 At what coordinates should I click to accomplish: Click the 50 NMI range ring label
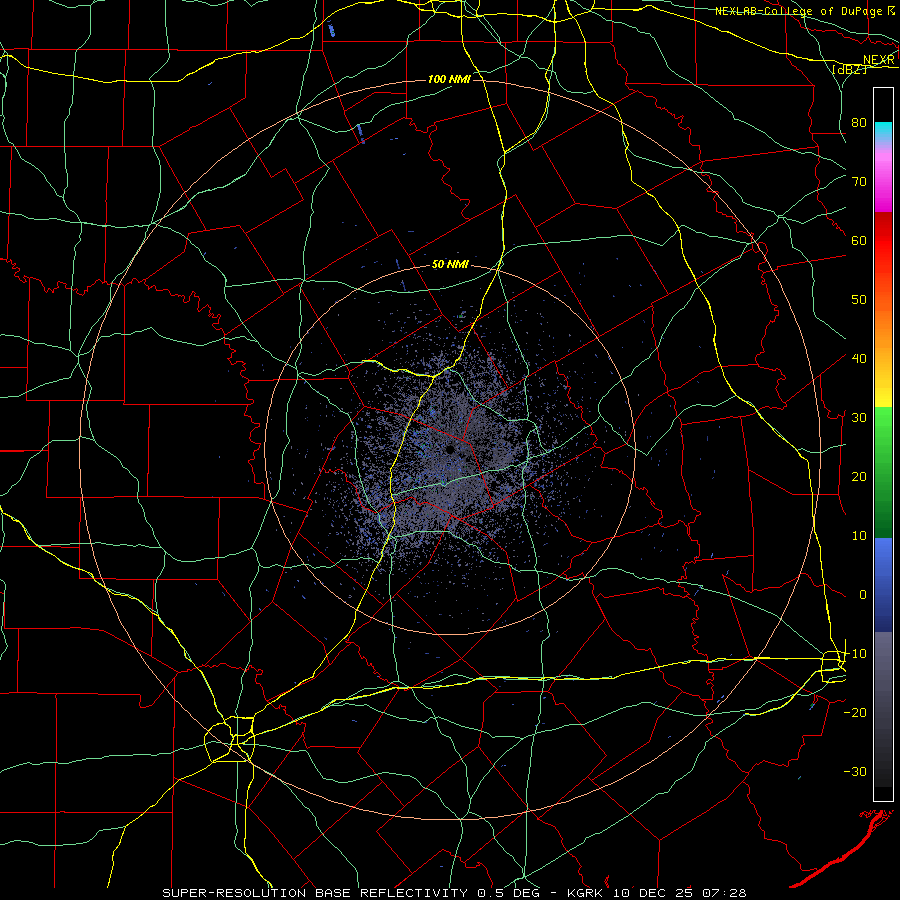[451, 265]
